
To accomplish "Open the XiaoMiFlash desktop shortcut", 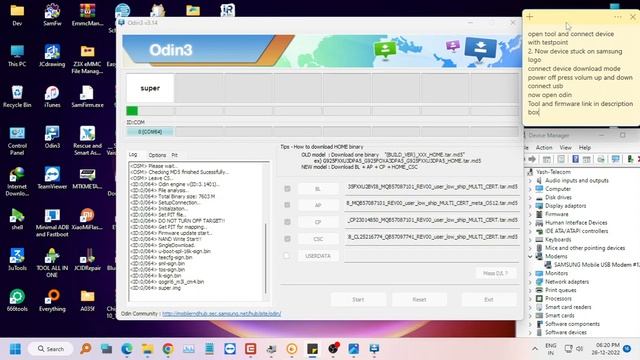I will [x=87, y=218].
